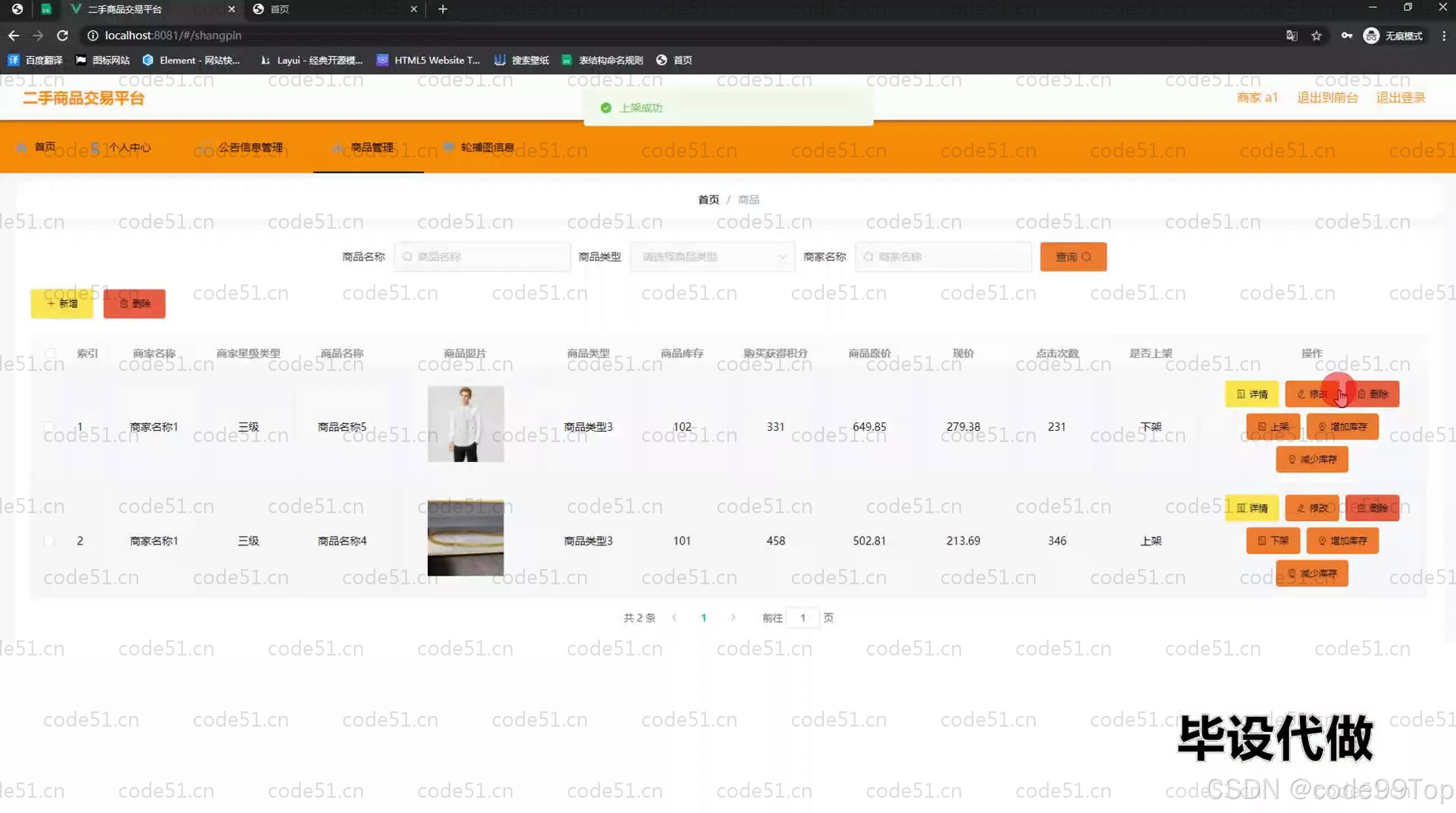
Task: Open Chrome three-dot menu
Action: click(1444, 36)
